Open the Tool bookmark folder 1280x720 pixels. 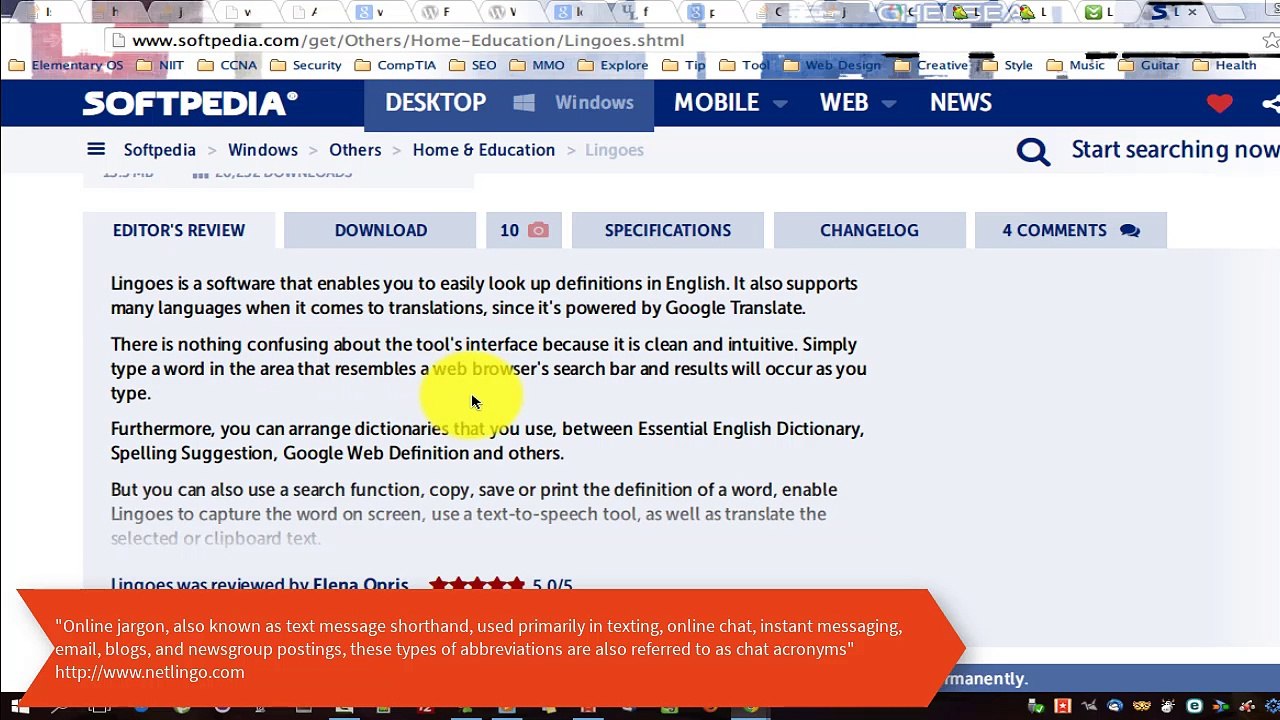(744, 65)
